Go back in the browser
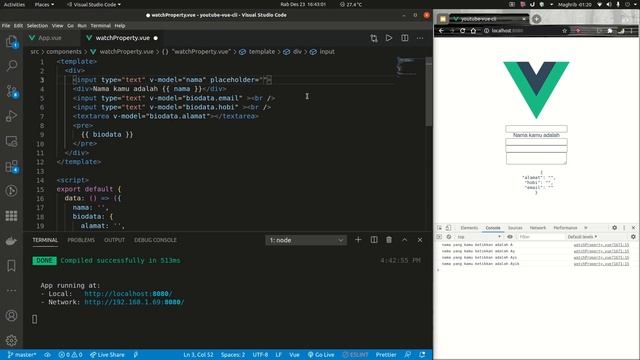This screenshot has height=360, width=640. (x=441, y=31)
